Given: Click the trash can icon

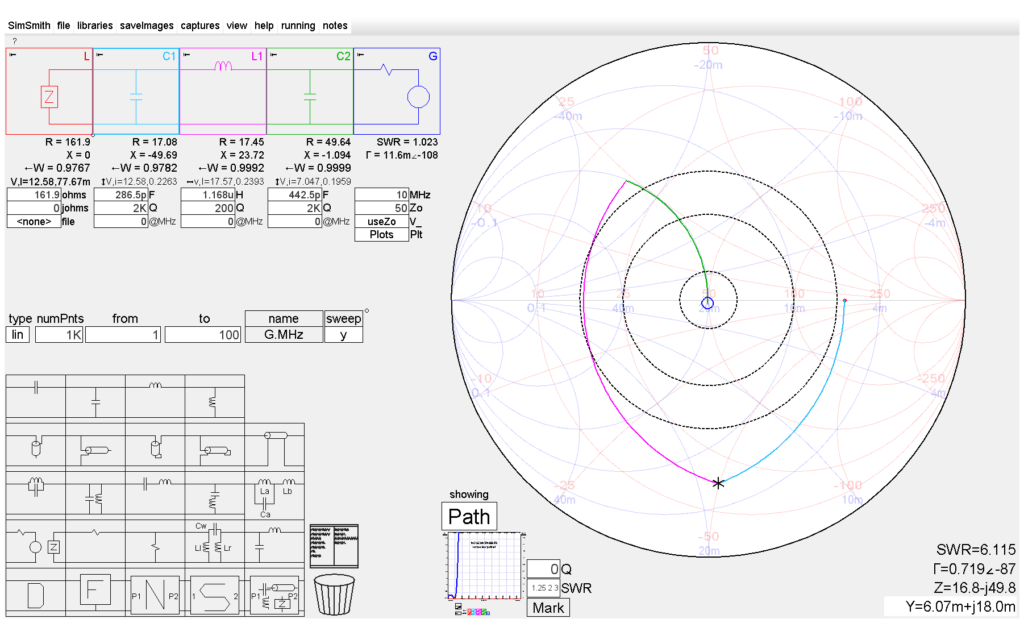Looking at the screenshot, I should pyautogui.click(x=334, y=594).
